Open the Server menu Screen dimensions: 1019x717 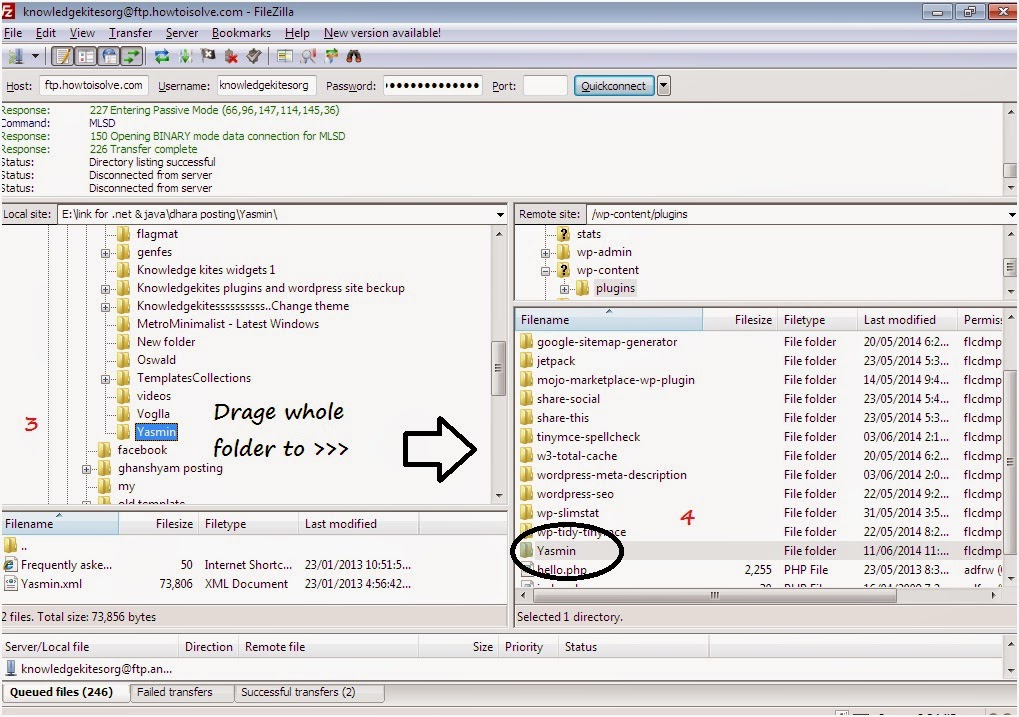181,33
